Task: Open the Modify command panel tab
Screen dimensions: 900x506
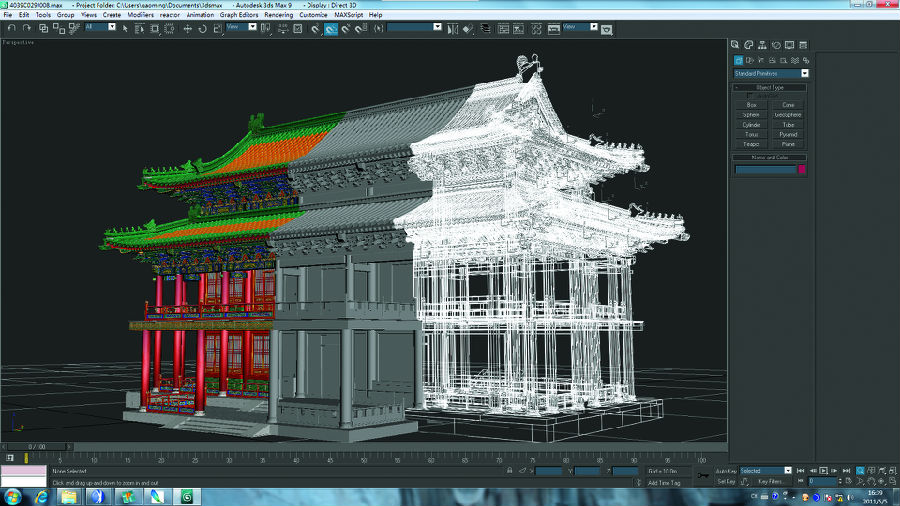Action: click(749, 45)
